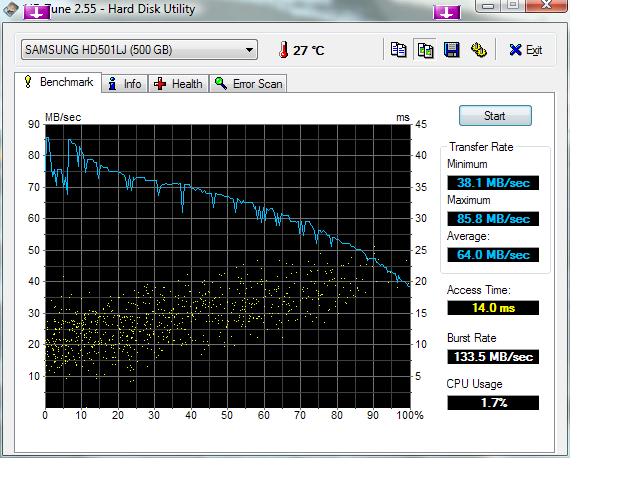Start the benchmark with Start button

click(x=495, y=116)
